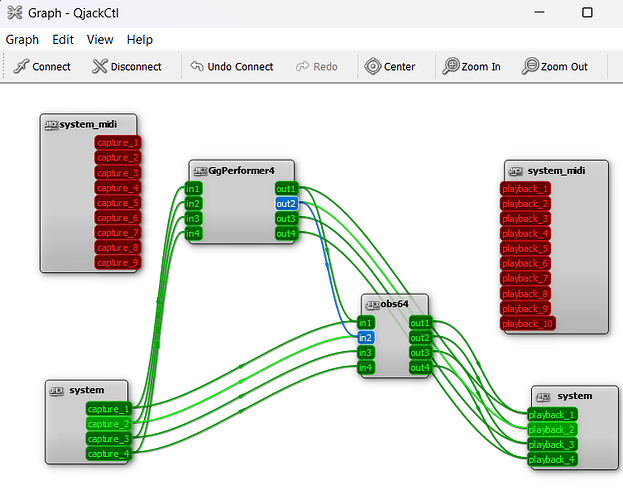Click the JACK icon on the system capture node
The width and height of the screenshot is (623, 500).
coord(56,391)
